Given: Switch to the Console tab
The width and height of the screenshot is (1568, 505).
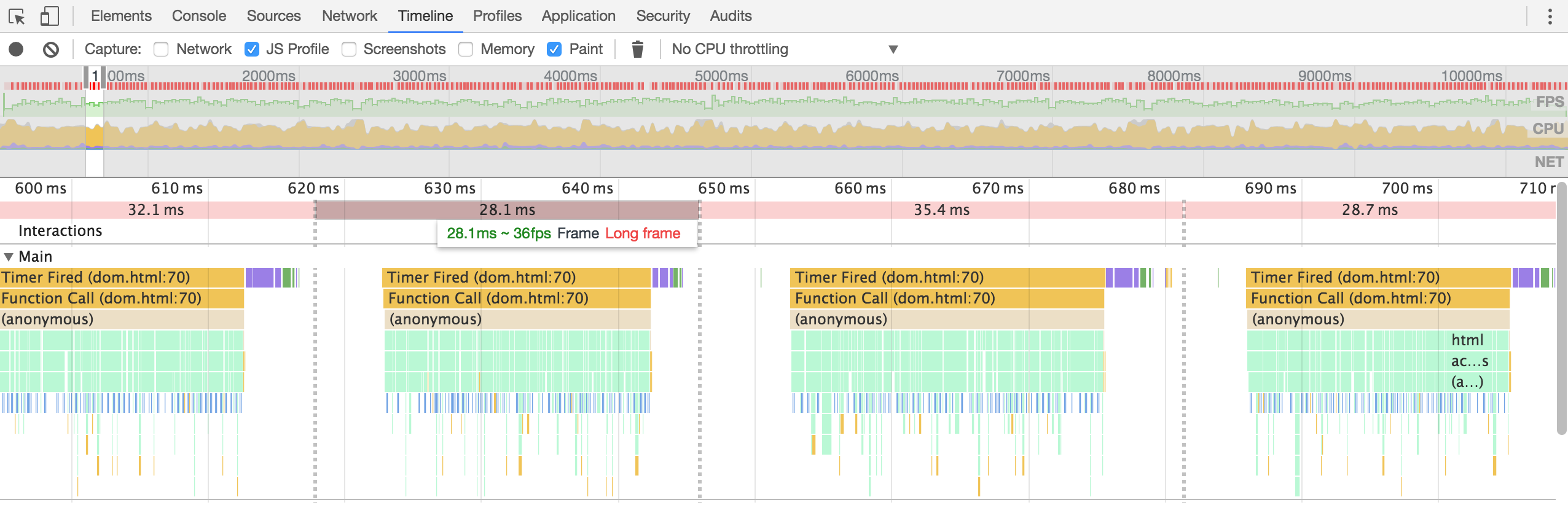Looking at the screenshot, I should point(199,16).
